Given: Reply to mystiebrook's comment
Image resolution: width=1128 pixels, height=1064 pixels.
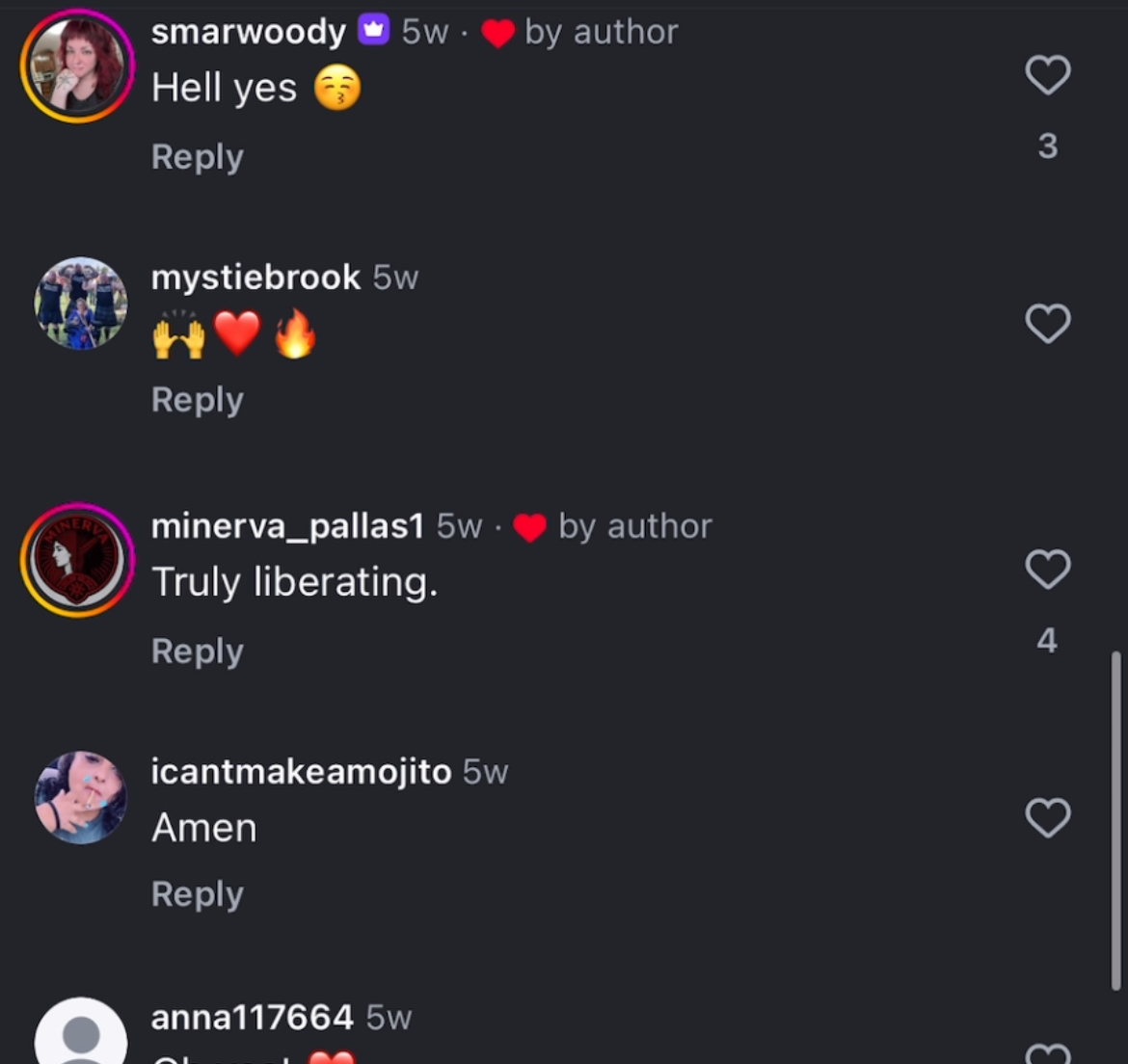Looking at the screenshot, I should 198,400.
